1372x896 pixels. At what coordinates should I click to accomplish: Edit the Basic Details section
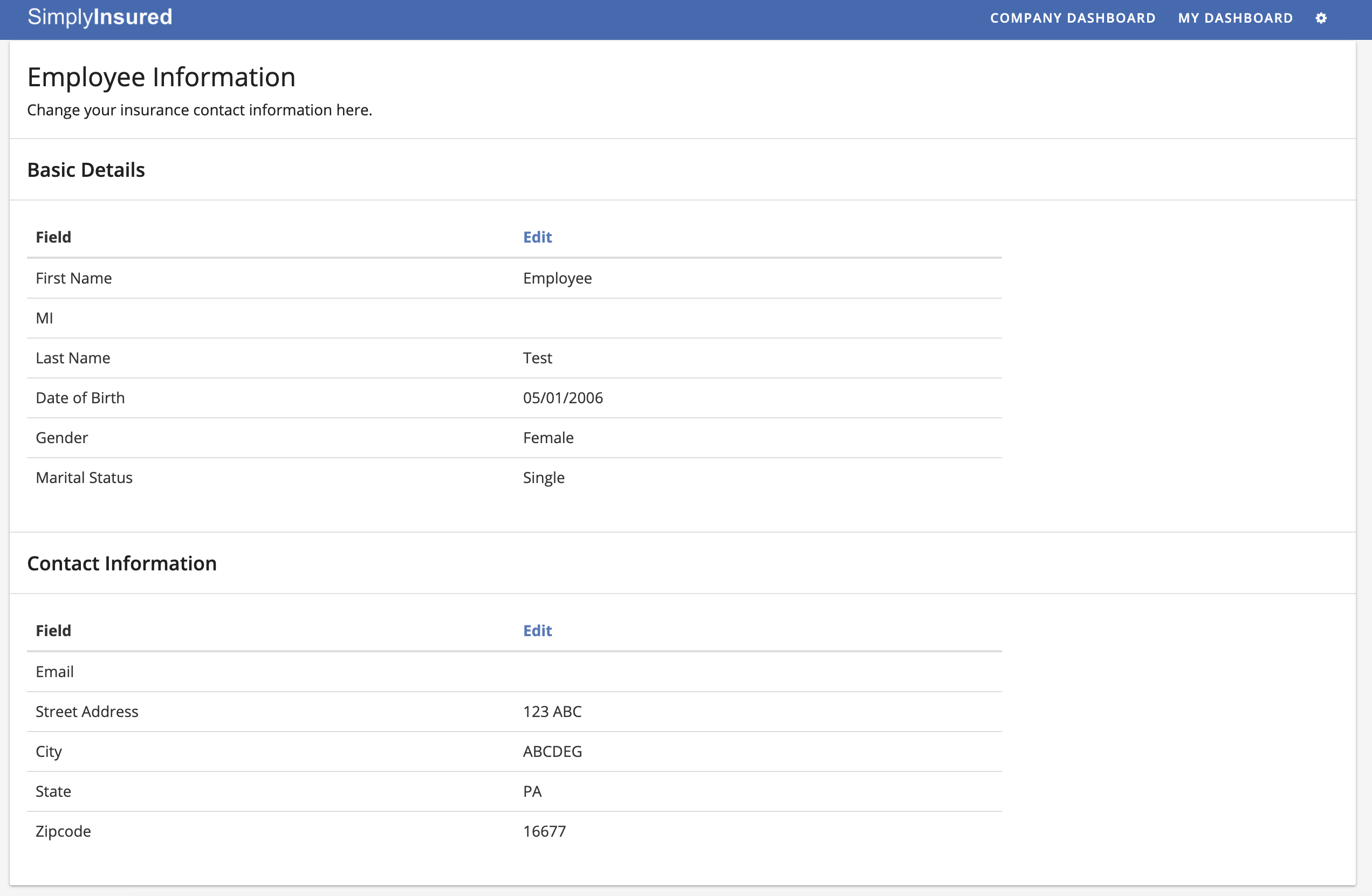click(x=537, y=237)
